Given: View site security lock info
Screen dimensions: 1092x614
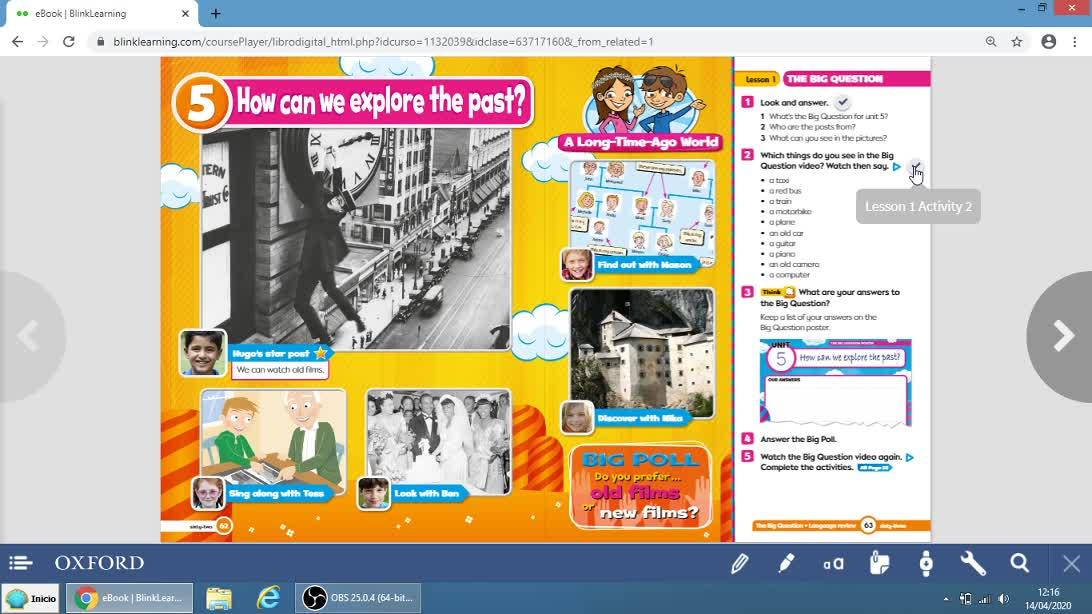Looking at the screenshot, I should tap(100, 42).
